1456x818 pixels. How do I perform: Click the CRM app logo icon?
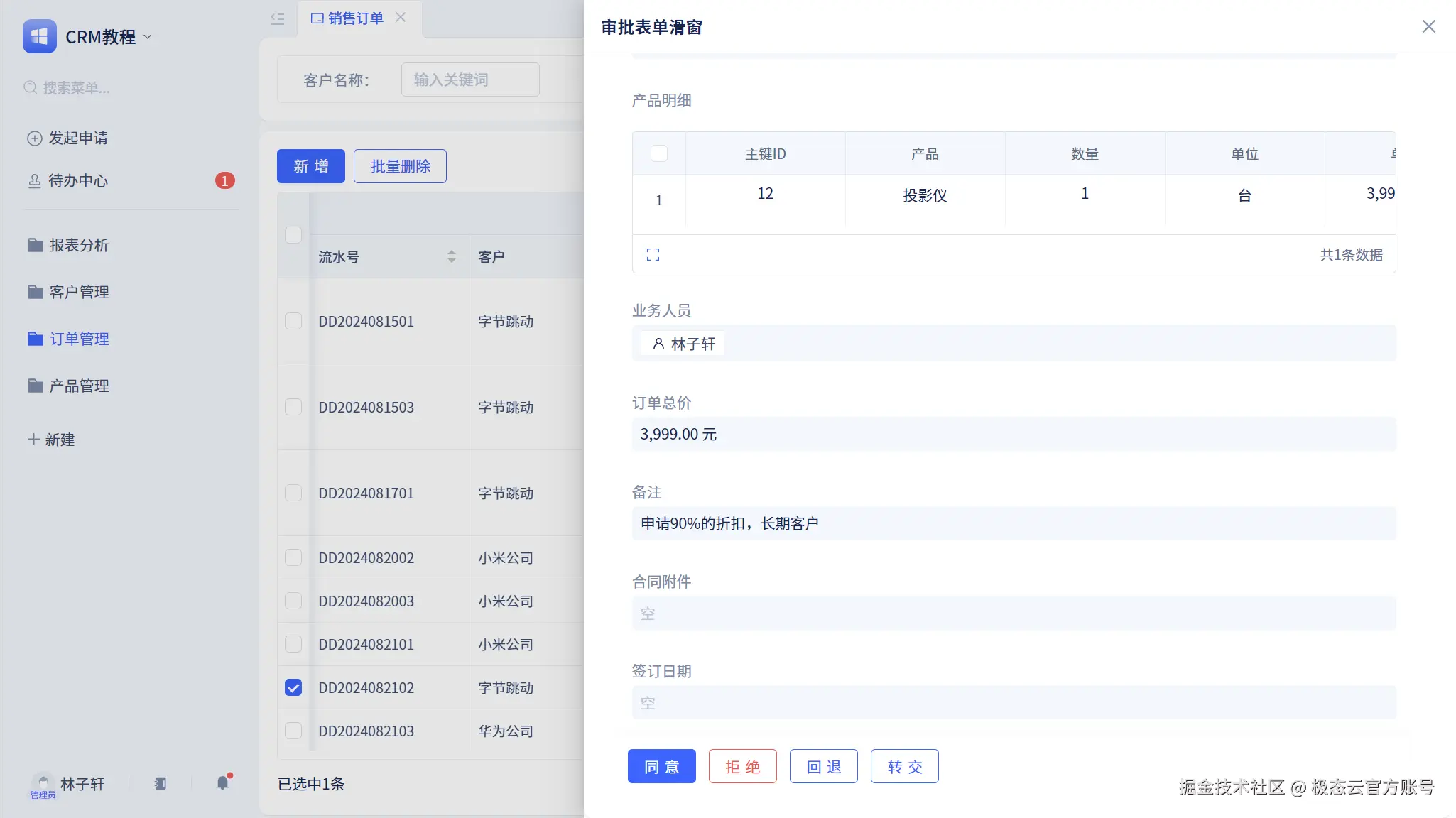coord(40,36)
